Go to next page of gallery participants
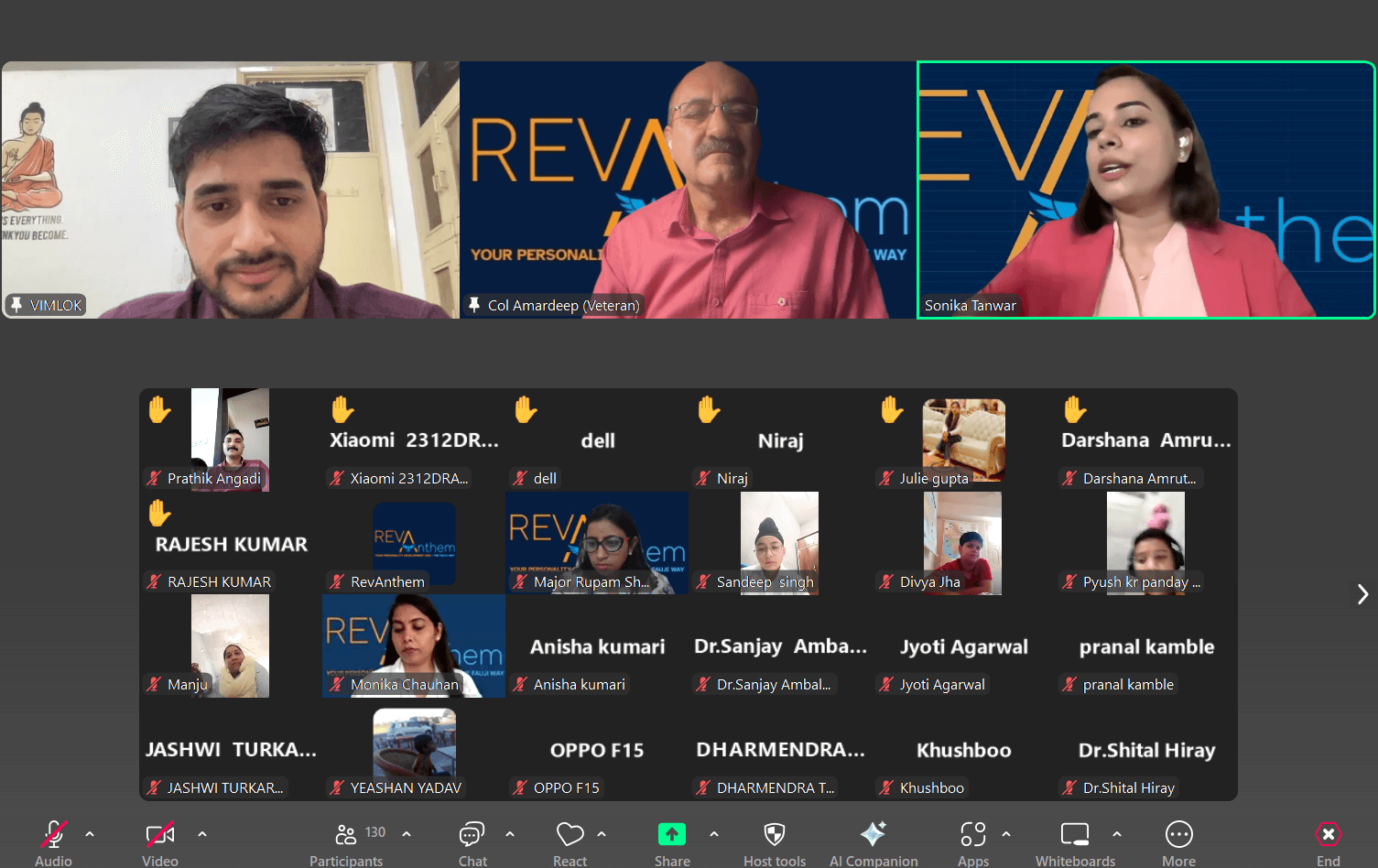Screen dimensions: 1378x868 point(1362,594)
